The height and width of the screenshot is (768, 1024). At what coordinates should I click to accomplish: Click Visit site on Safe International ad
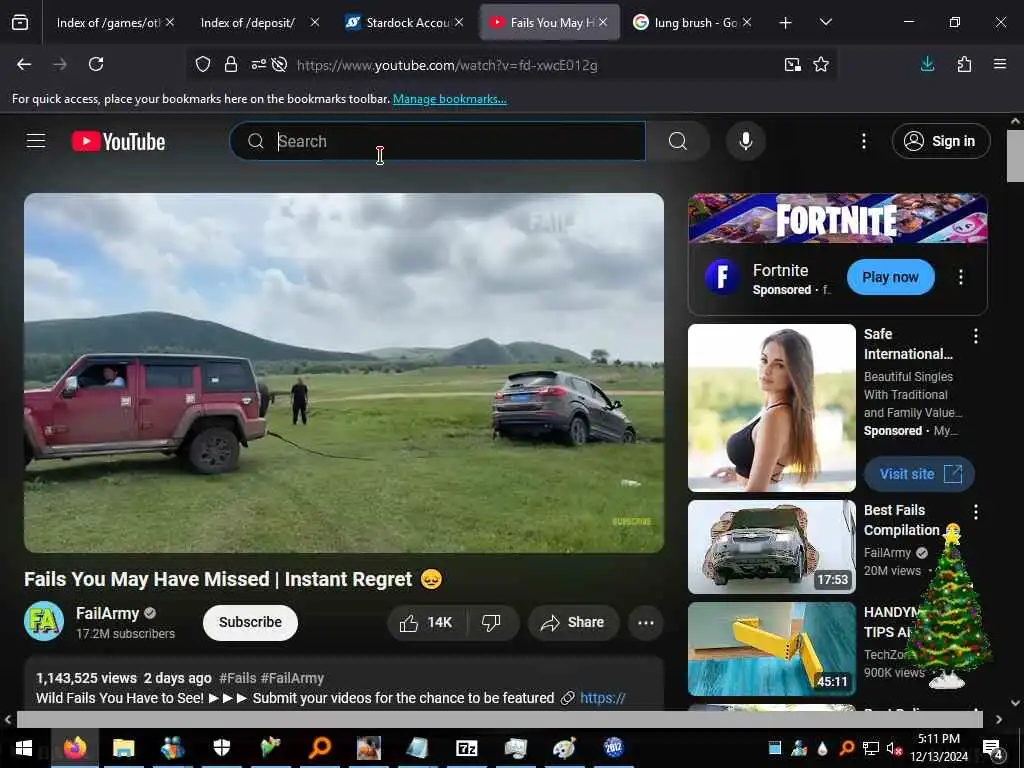[919, 474]
